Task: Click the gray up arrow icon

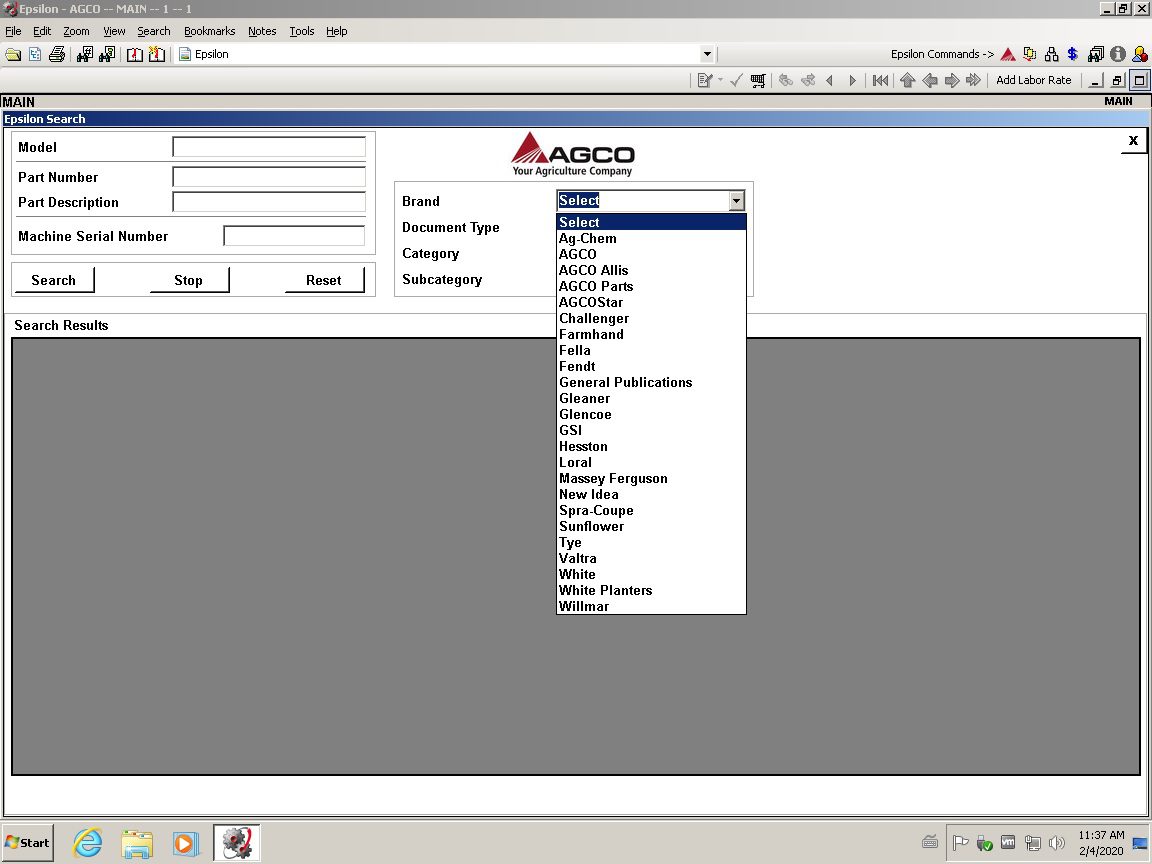Action: click(907, 80)
